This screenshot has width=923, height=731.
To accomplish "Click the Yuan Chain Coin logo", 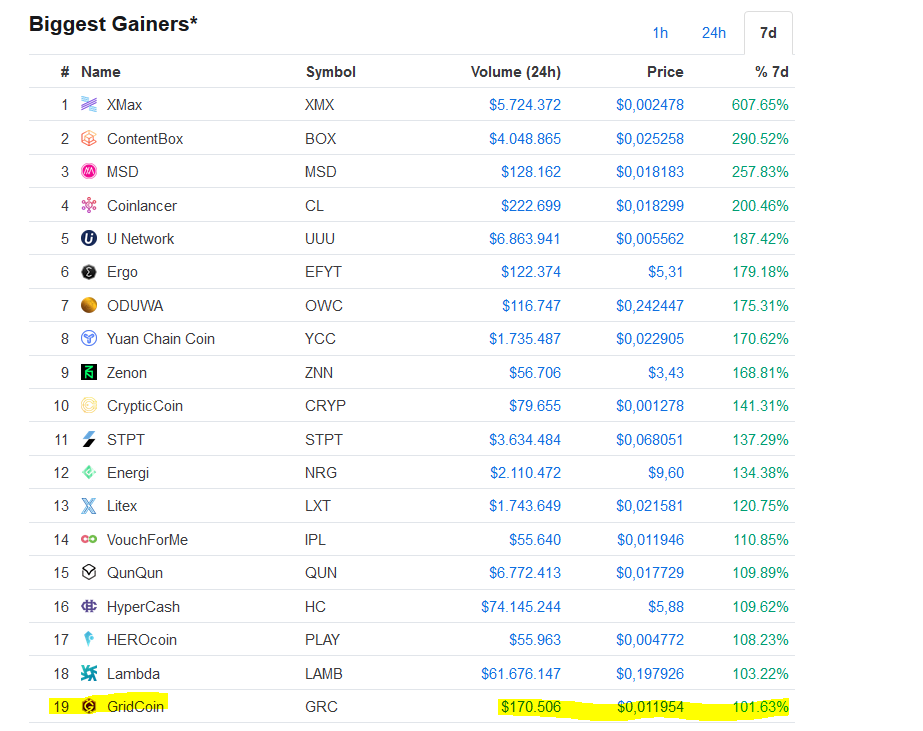I will point(89,338).
